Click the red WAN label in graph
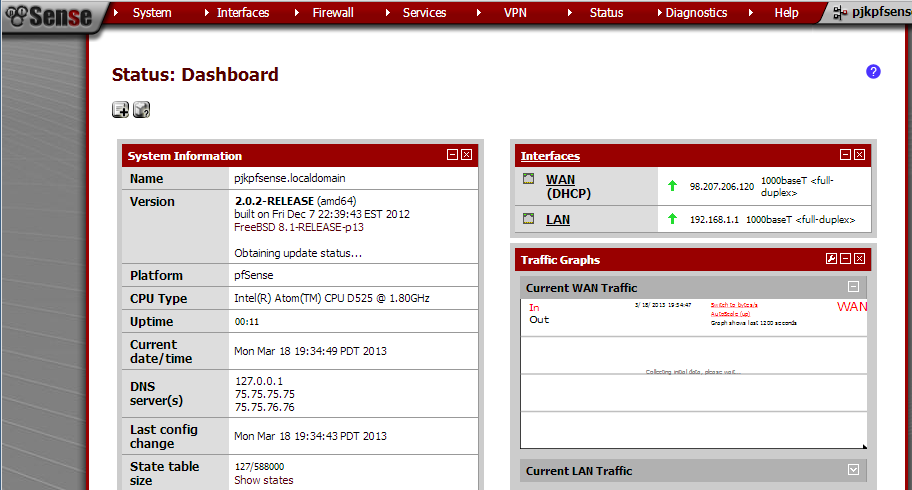This screenshot has height=490, width=912. pyautogui.click(x=852, y=307)
